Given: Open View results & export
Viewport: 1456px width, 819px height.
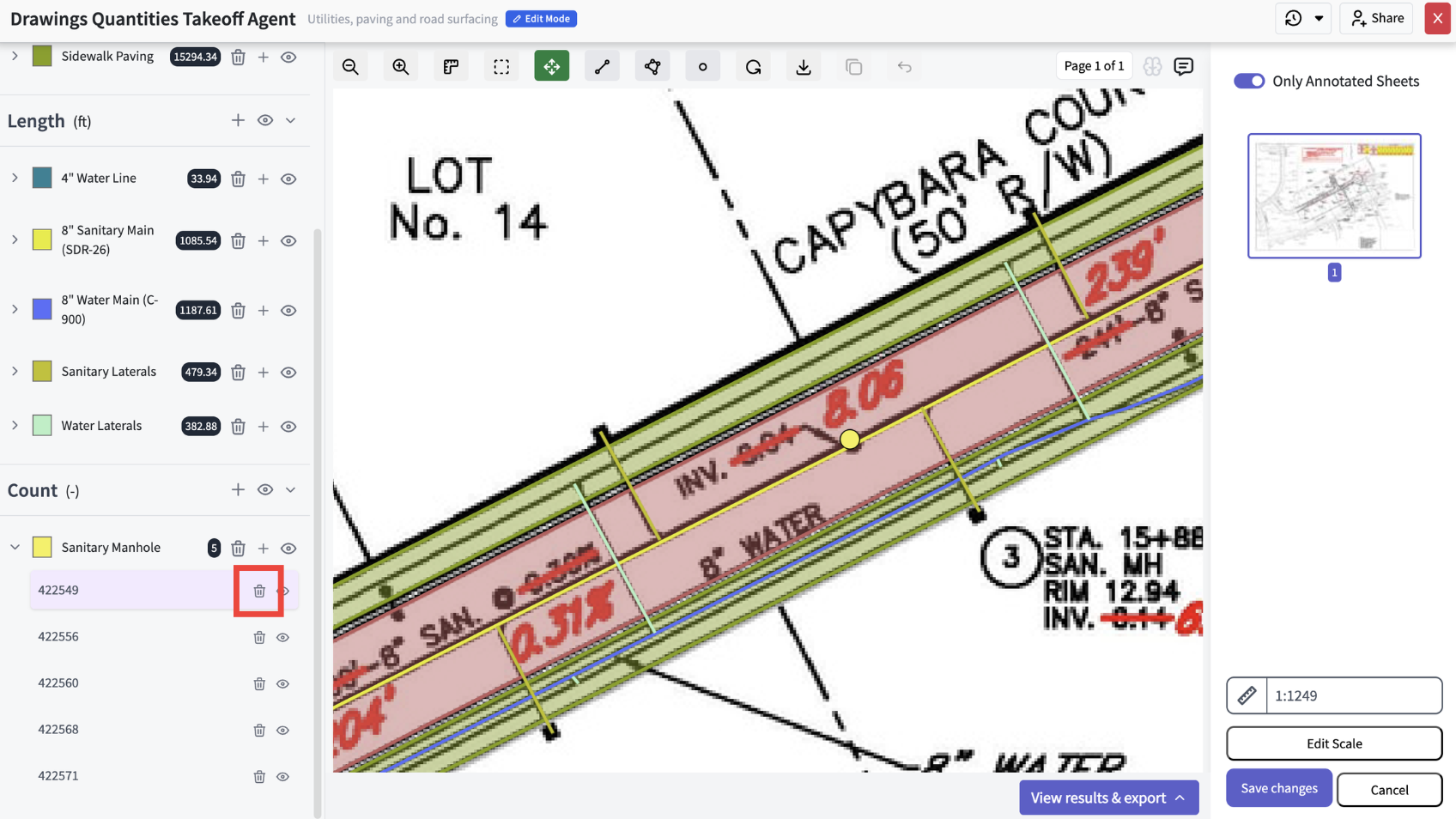Looking at the screenshot, I should pyautogui.click(x=1108, y=798).
